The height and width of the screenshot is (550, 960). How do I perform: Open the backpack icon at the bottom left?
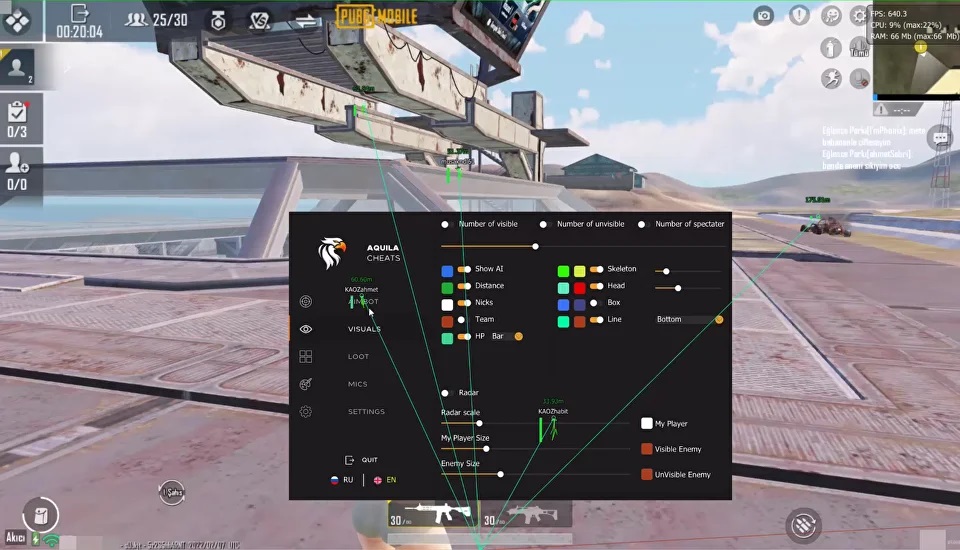coord(40,515)
